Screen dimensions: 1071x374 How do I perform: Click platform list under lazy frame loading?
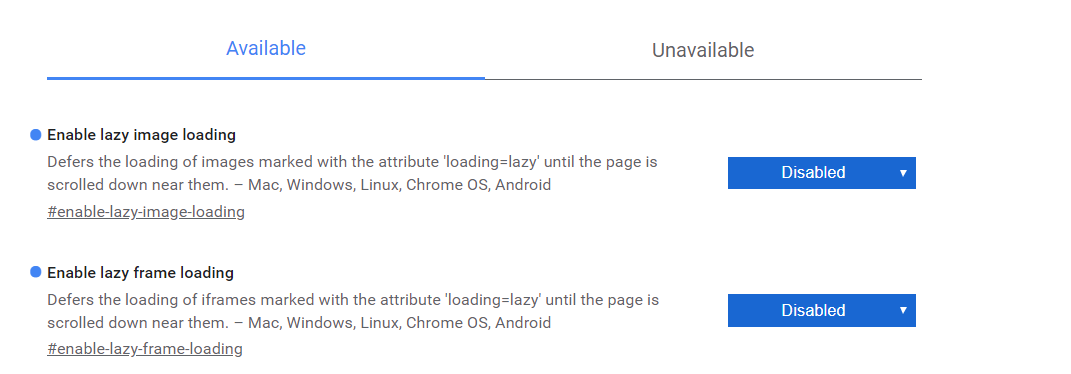(x=400, y=322)
